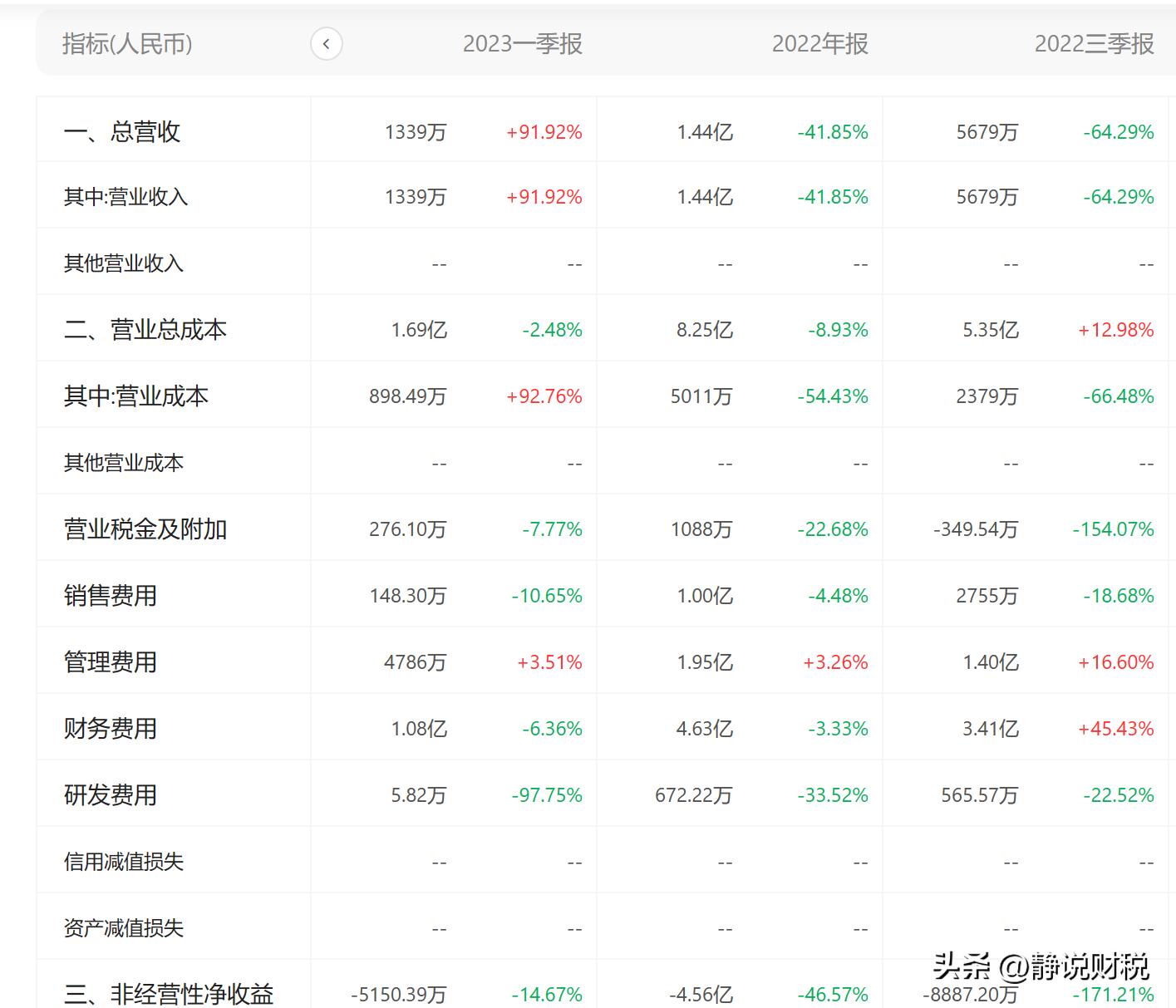The width and height of the screenshot is (1176, 1008).
Task: Click the 管理费用 row label
Action: click(108, 661)
